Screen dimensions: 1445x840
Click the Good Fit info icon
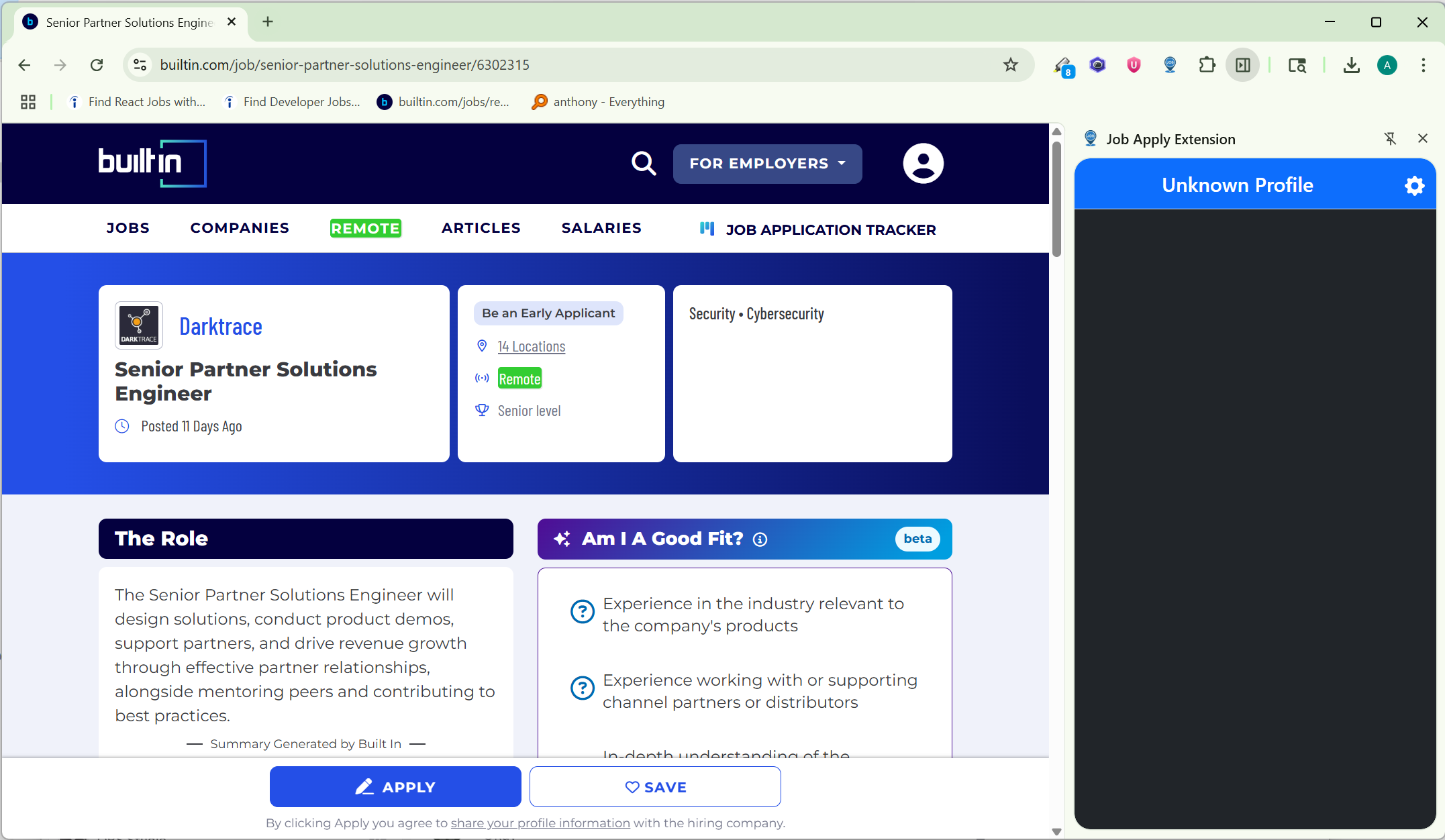[760, 539]
